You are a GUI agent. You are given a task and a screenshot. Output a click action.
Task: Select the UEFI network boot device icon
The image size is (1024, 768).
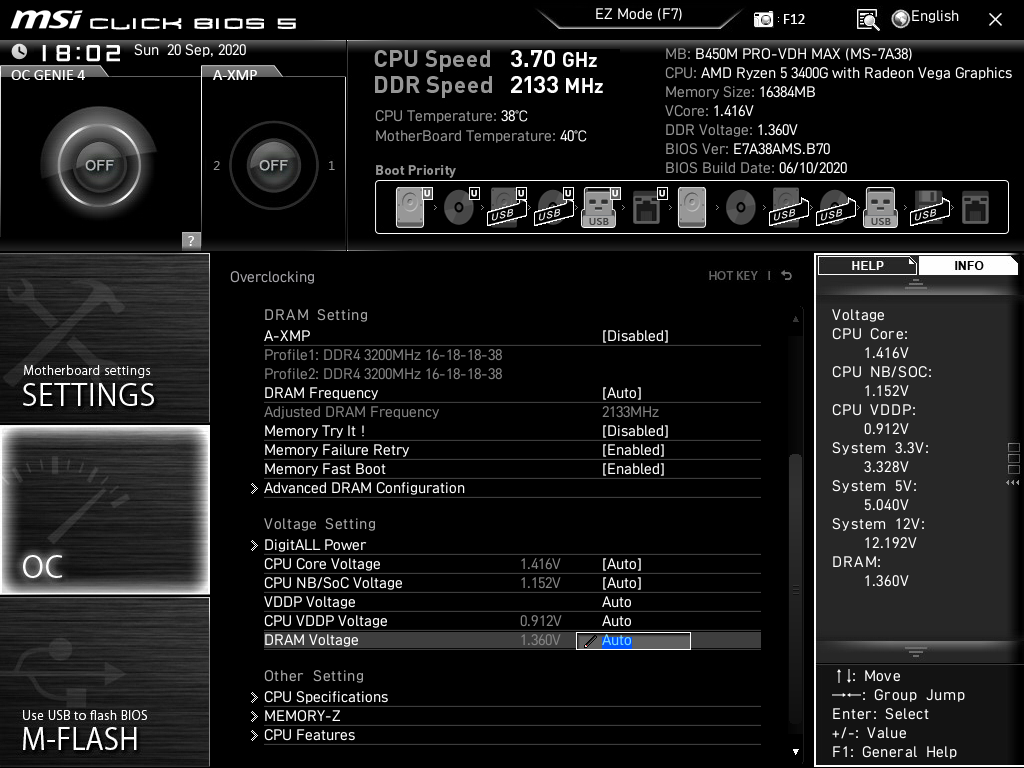648,207
